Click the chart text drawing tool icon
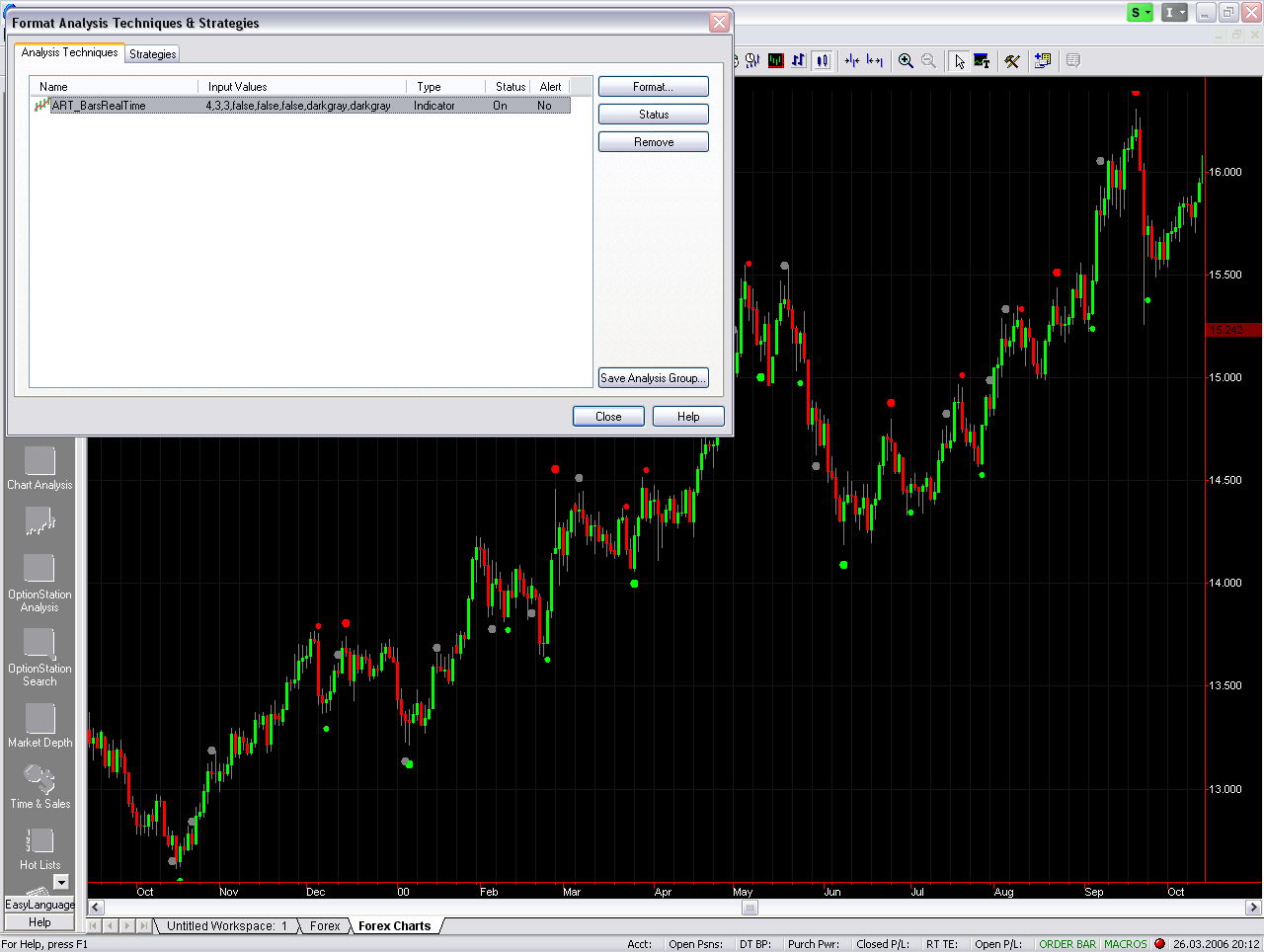Screen dimensions: 1264x952 tap(982, 61)
